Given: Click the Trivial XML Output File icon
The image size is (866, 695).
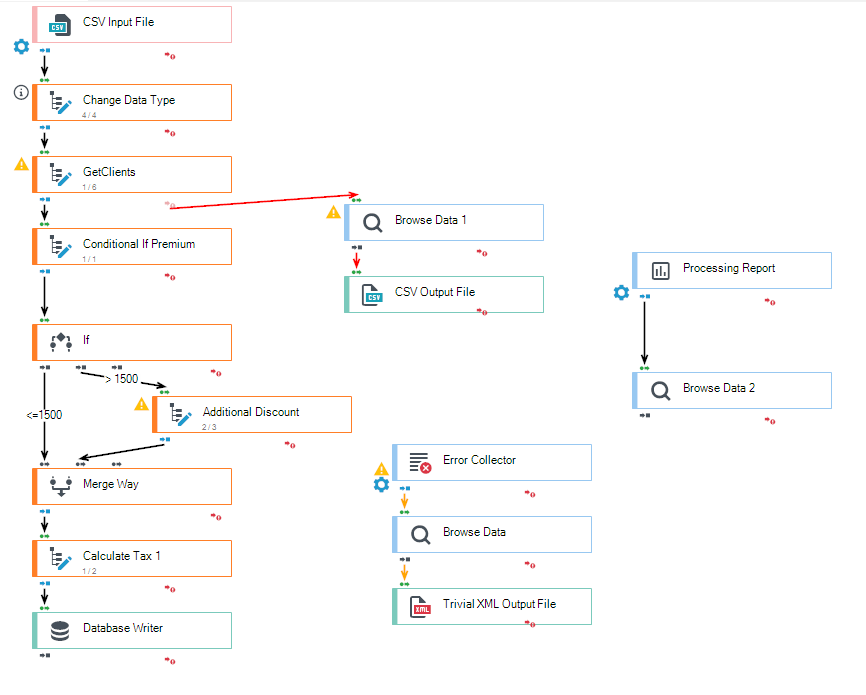Looking at the screenshot, I should 420,607.
